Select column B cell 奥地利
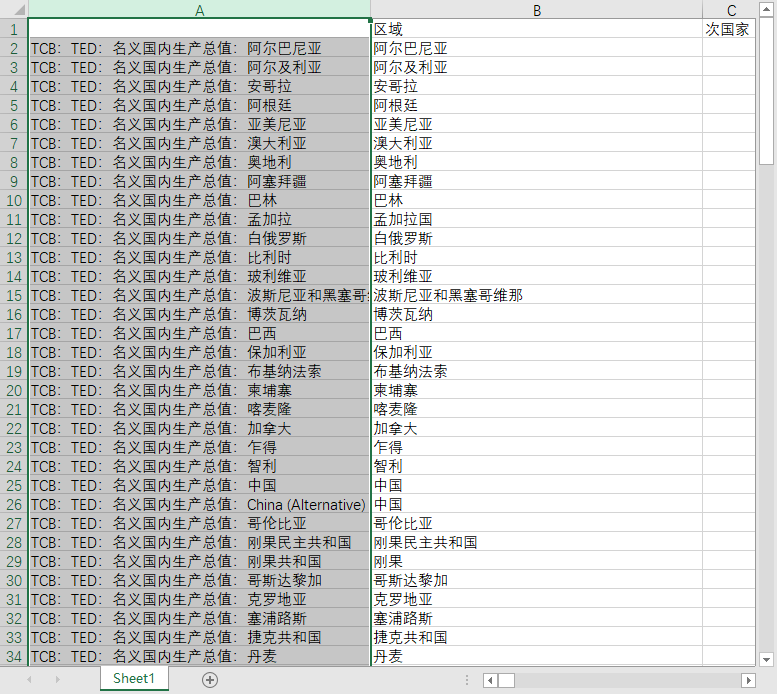Screen dimensions: 777x694 pyautogui.click(x=537, y=162)
